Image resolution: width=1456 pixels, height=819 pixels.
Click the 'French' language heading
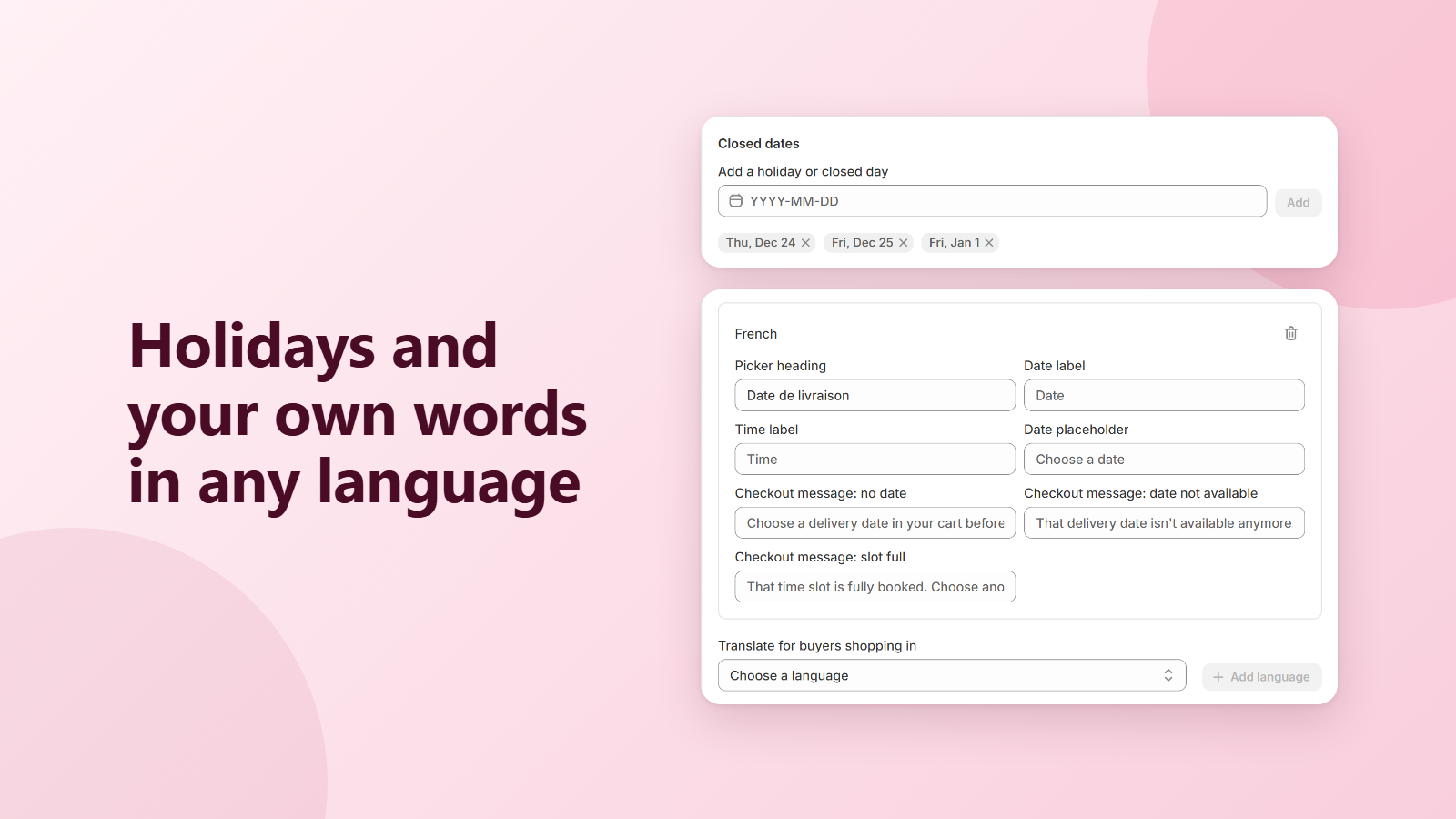point(756,334)
